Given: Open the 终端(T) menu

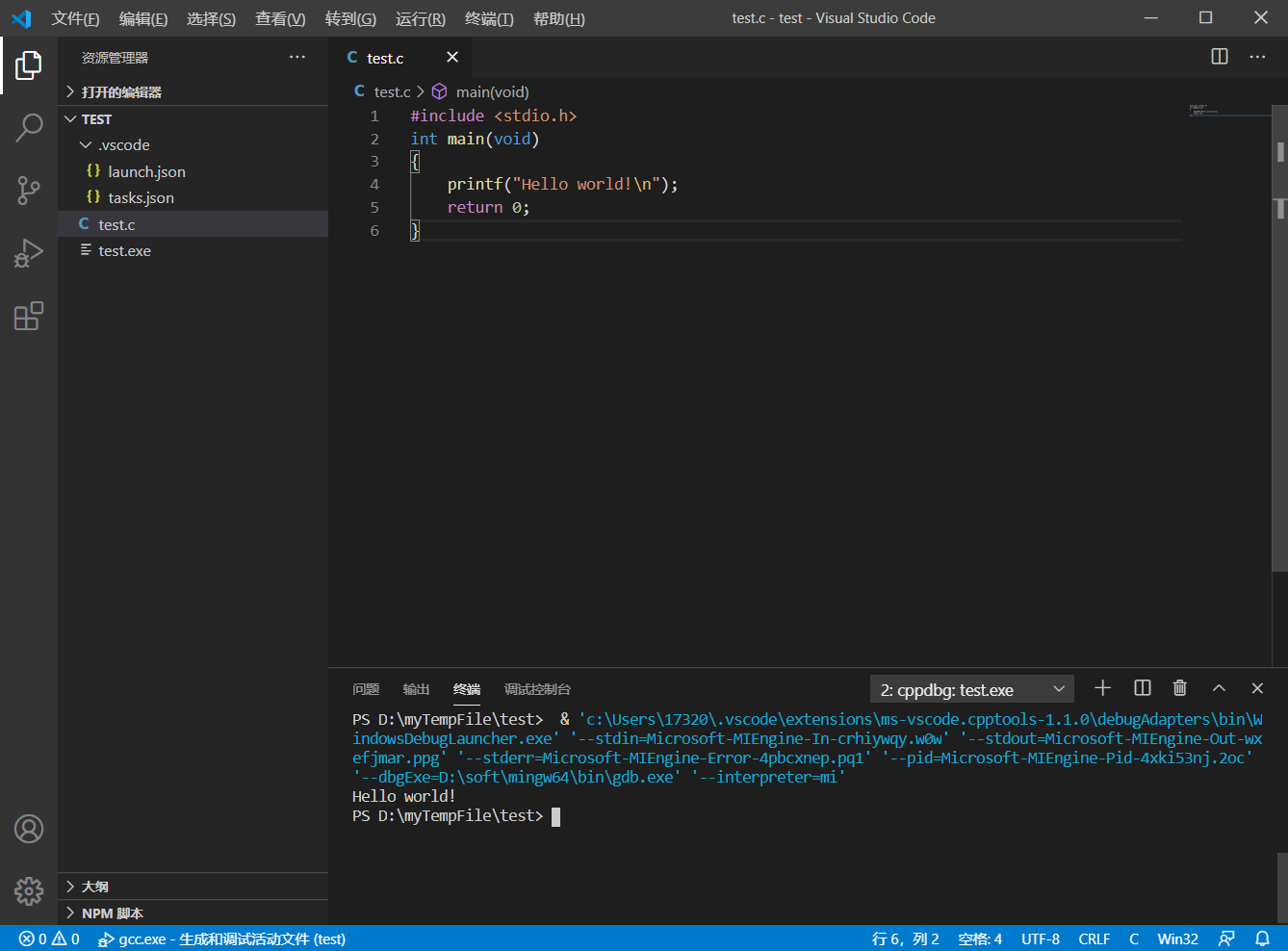Looking at the screenshot, I should click(x=488, y=18).
